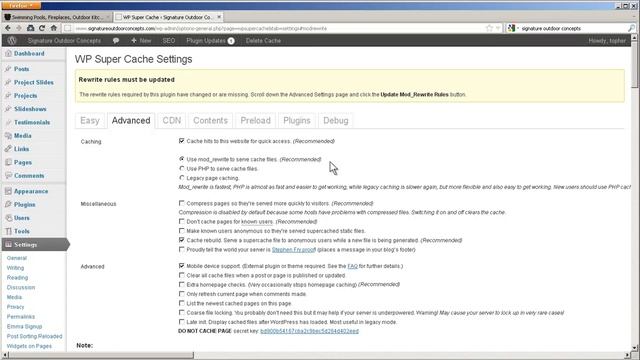Open Plugin Updates in admin bar

tap(210, 40)
